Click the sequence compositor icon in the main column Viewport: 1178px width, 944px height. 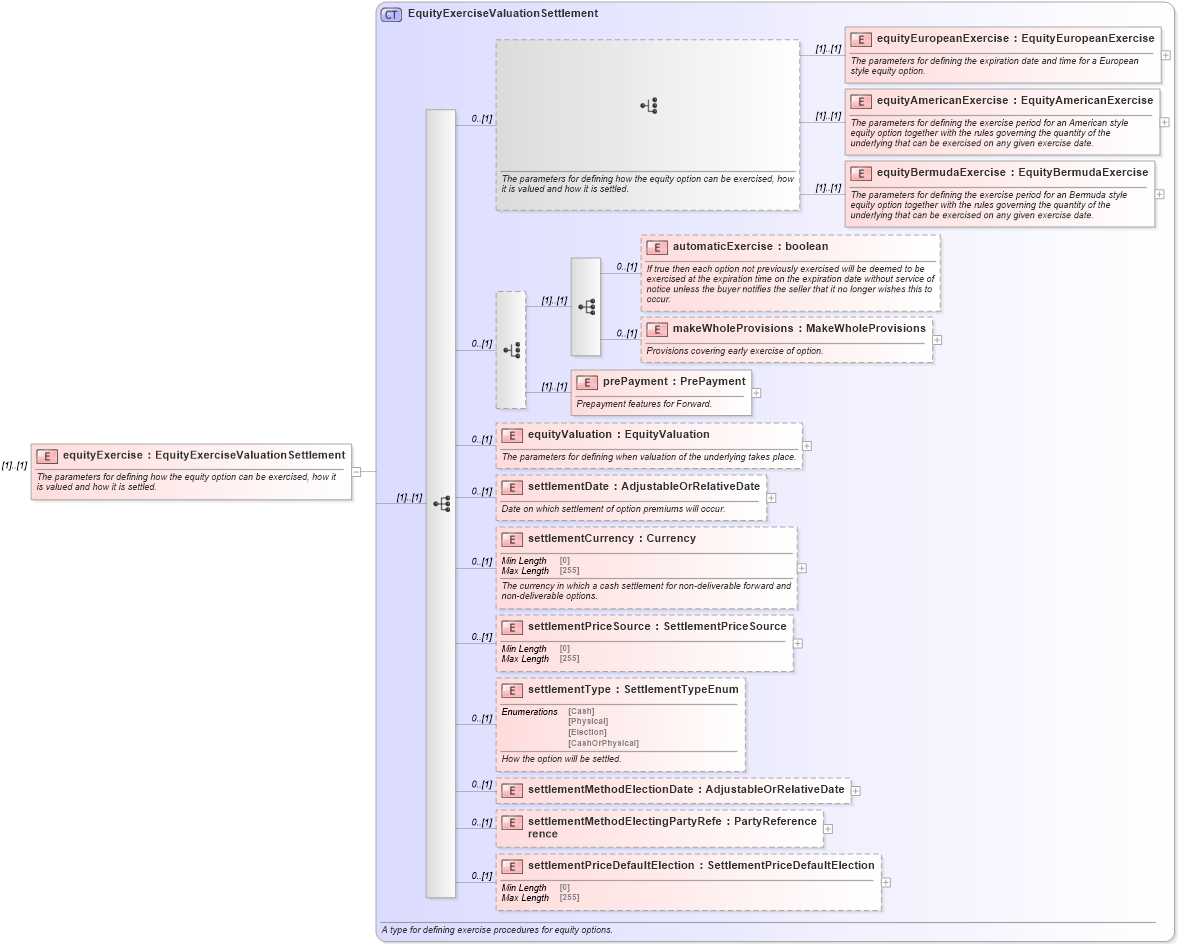coord(440,504)
